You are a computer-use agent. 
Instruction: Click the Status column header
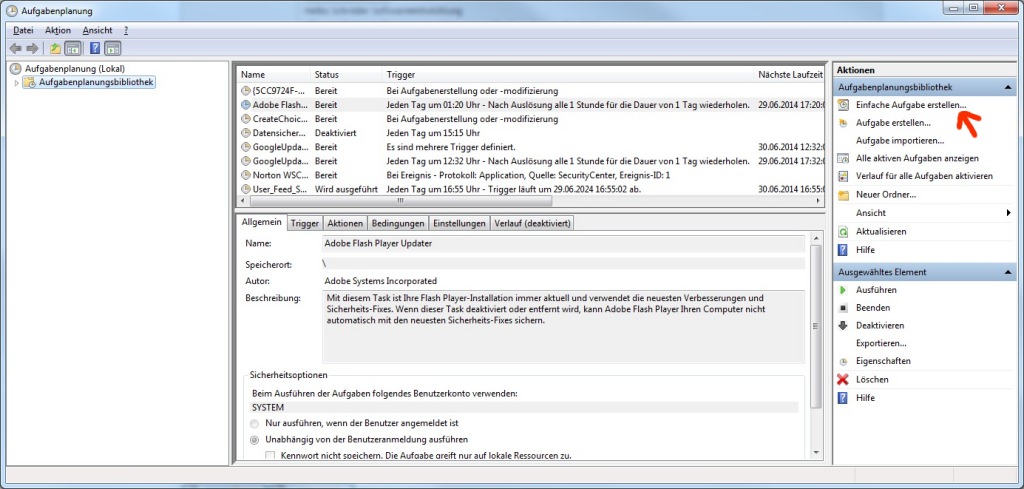[x=346, y=75]
